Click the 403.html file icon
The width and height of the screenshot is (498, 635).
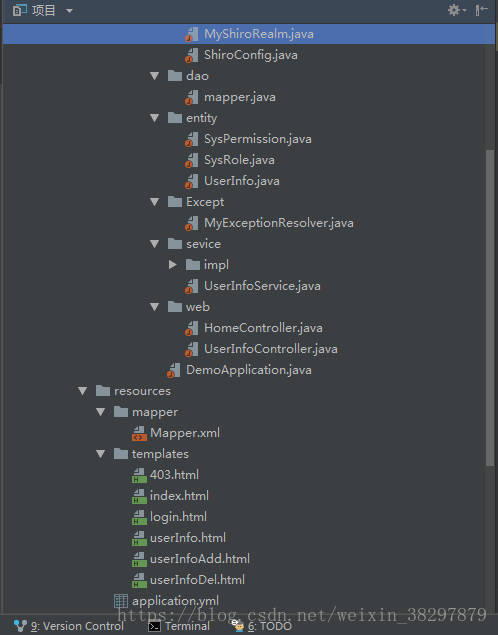(x=139, y=475)
